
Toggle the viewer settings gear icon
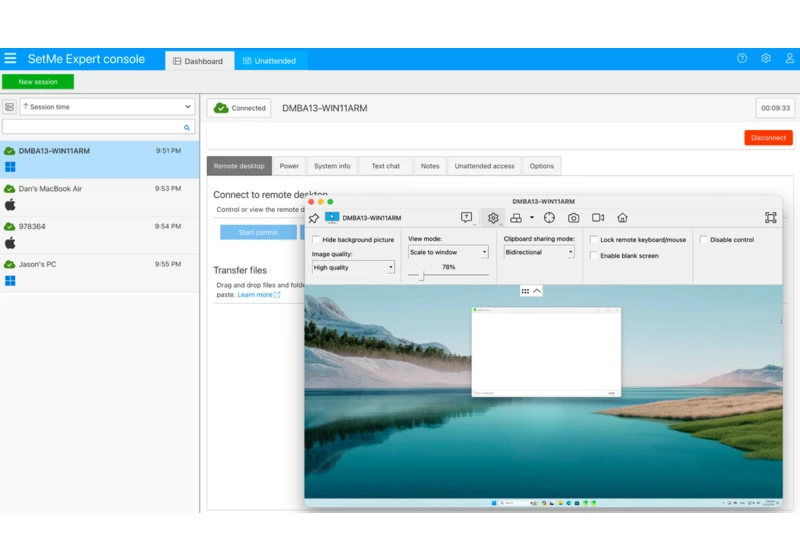[x=493, y=218]
